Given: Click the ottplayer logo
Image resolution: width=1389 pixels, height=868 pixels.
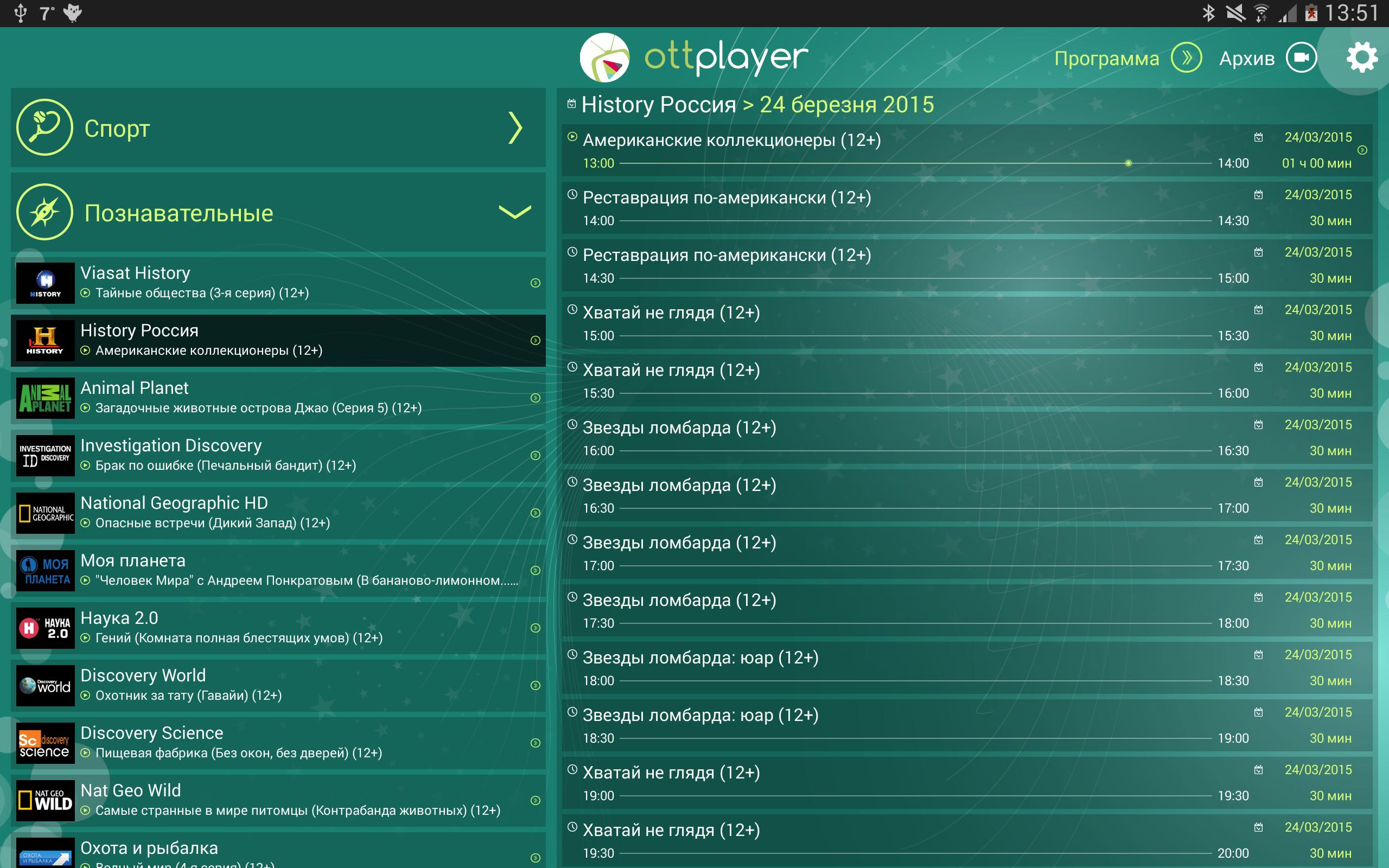Looking at the screenshot, I should point(693,58).
